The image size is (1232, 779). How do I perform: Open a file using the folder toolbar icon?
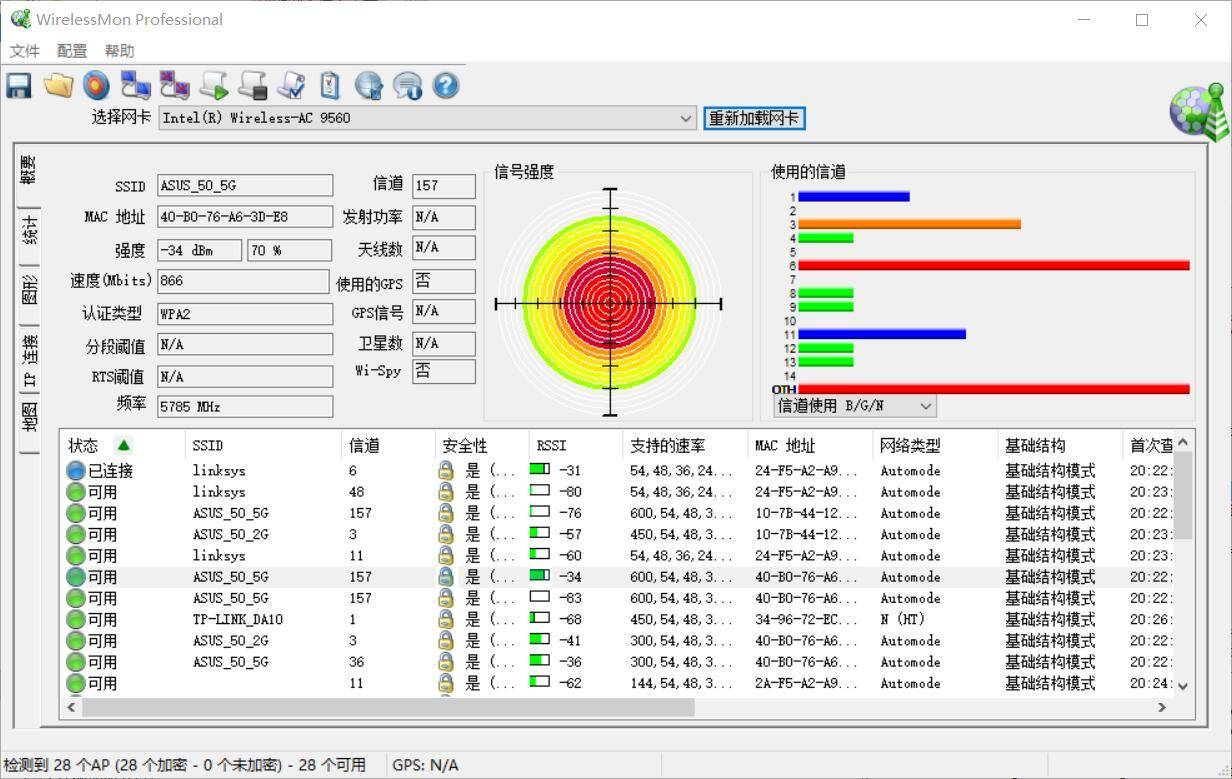pos(57,86)
